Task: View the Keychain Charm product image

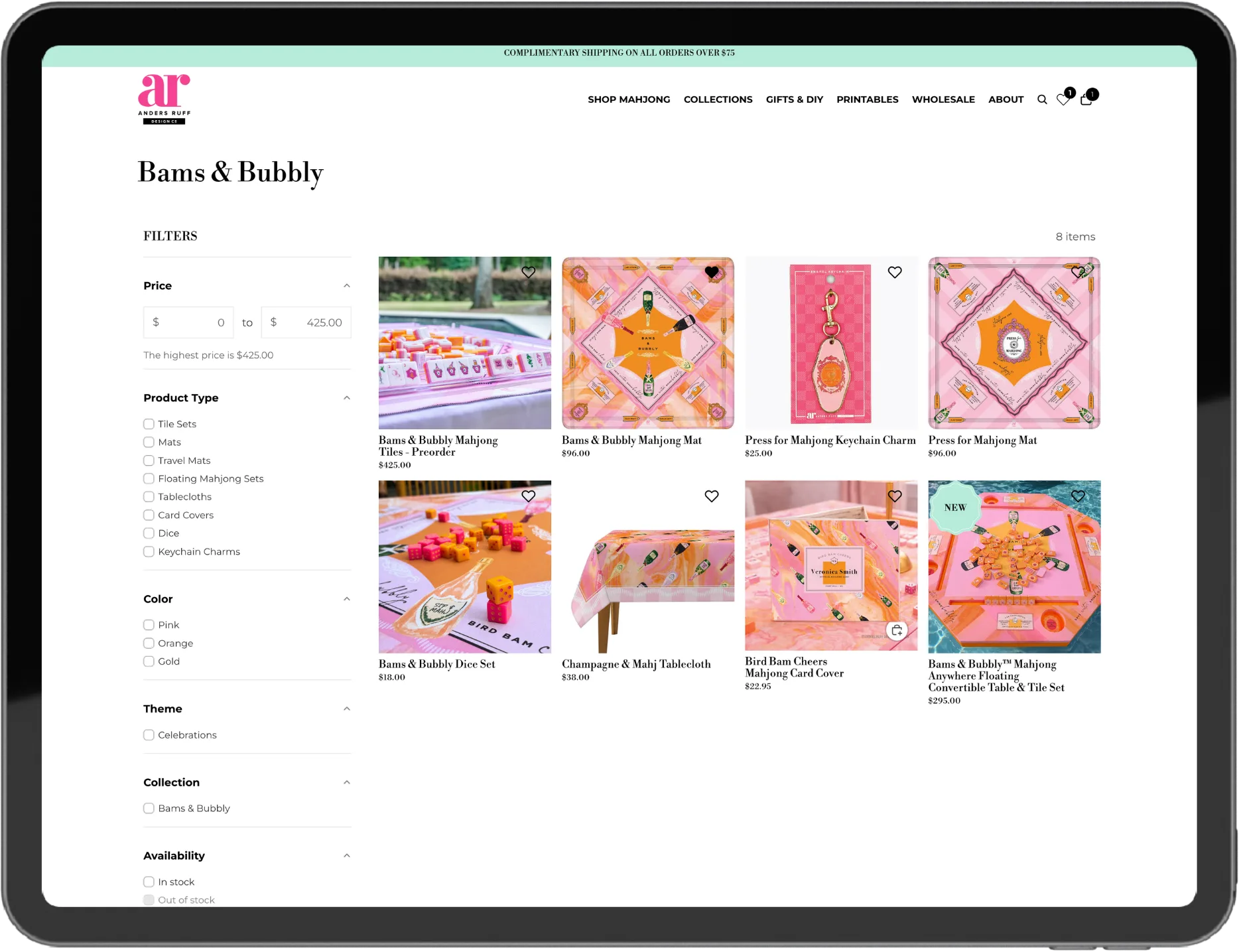Action: [x=831, y=343]
